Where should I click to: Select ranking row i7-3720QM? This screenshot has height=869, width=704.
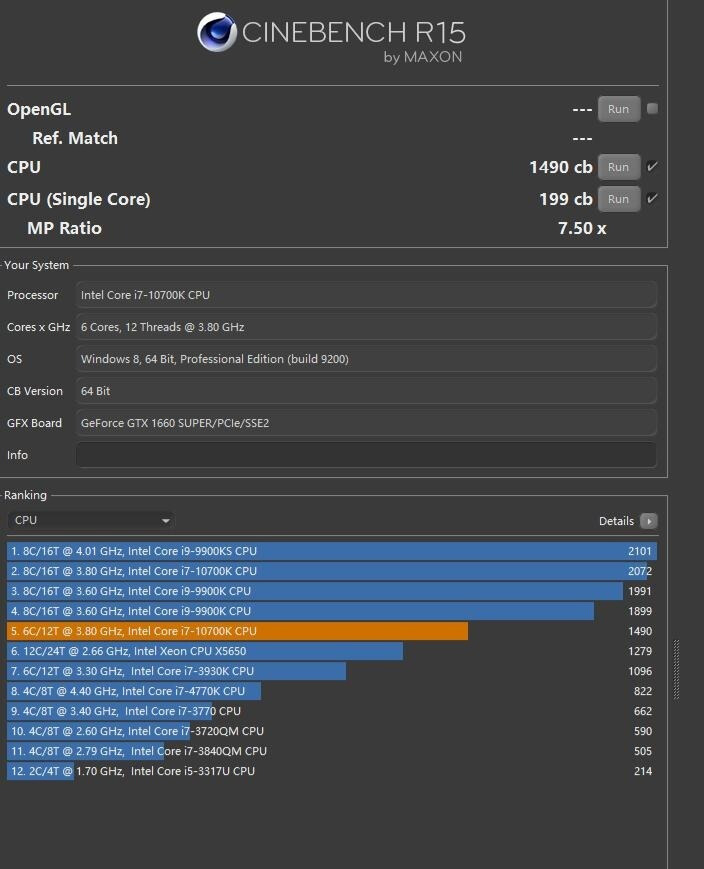(x=331, y=730)
